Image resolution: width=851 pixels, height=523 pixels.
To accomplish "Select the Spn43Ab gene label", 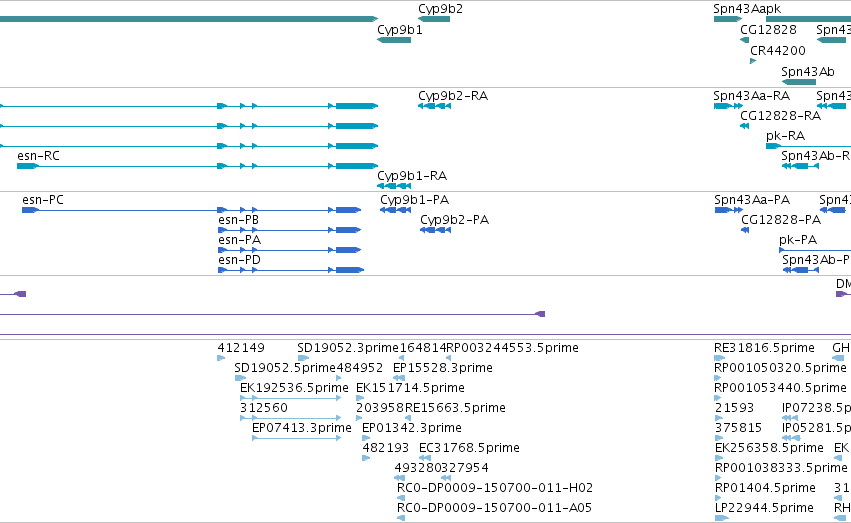I will click(808, 72).
